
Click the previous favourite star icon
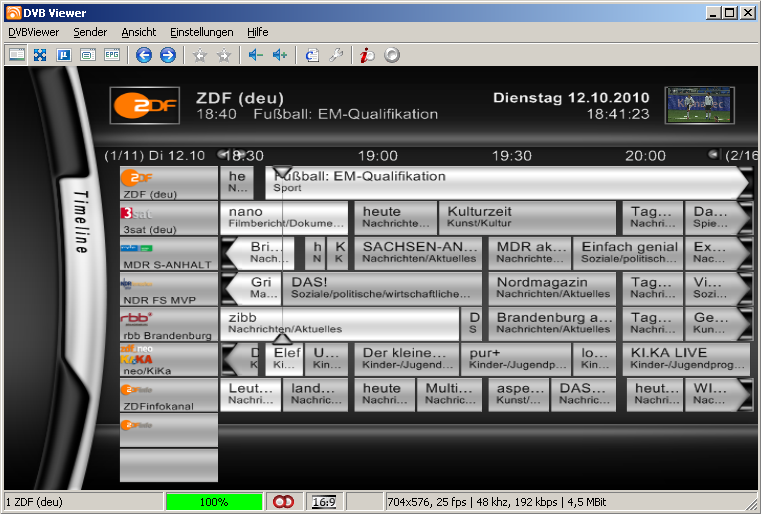click(x=199, y=55)
